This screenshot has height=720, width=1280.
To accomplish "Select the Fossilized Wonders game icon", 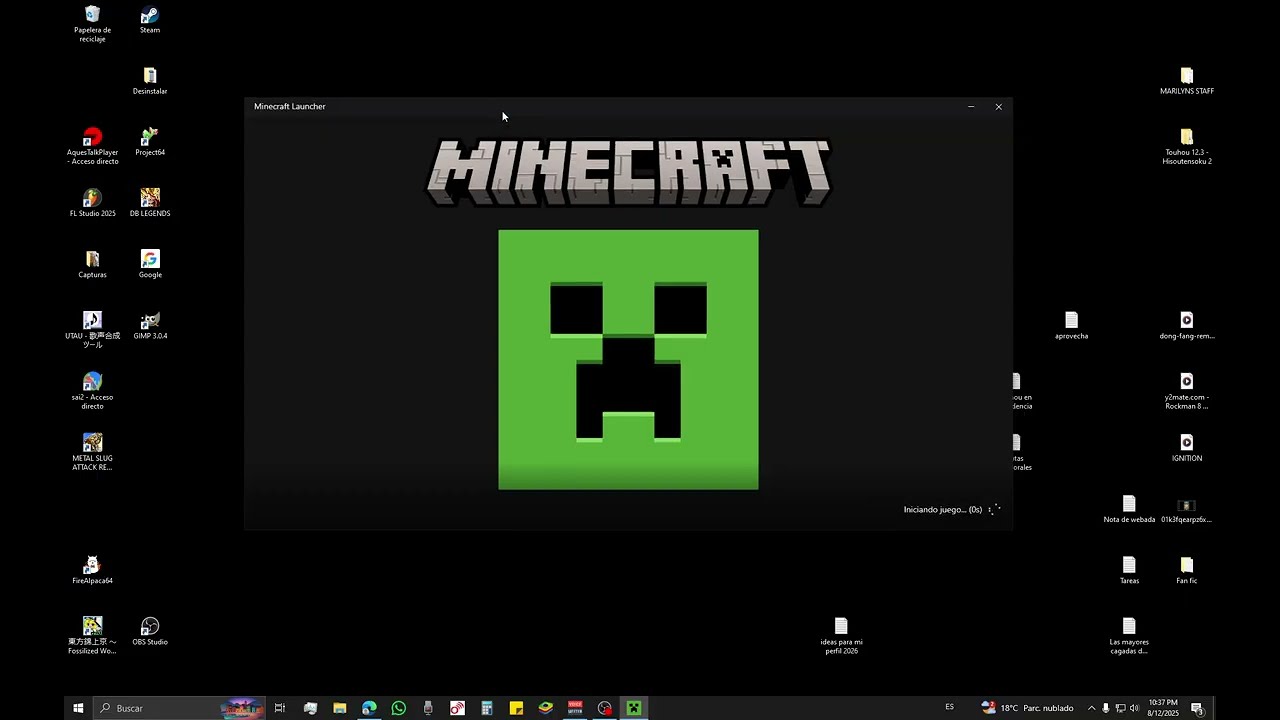I will pos(92,636).
